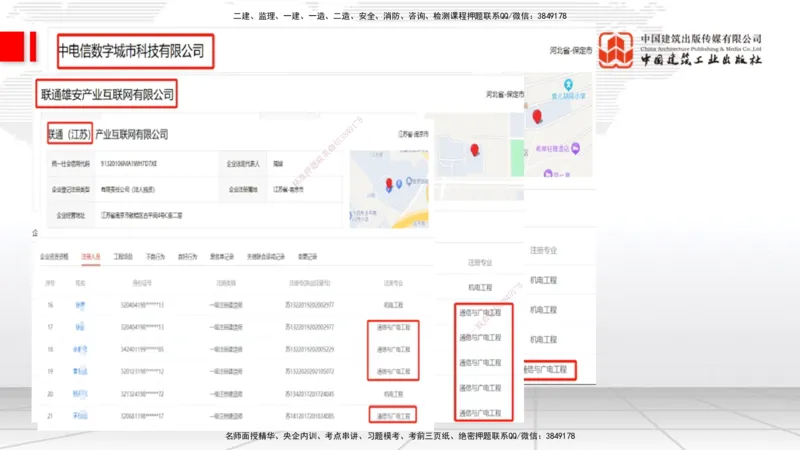Click the red location pin on the 联通（江苏） company map
Viewport: 800px width, 450px height.
[x=389, y=183]
